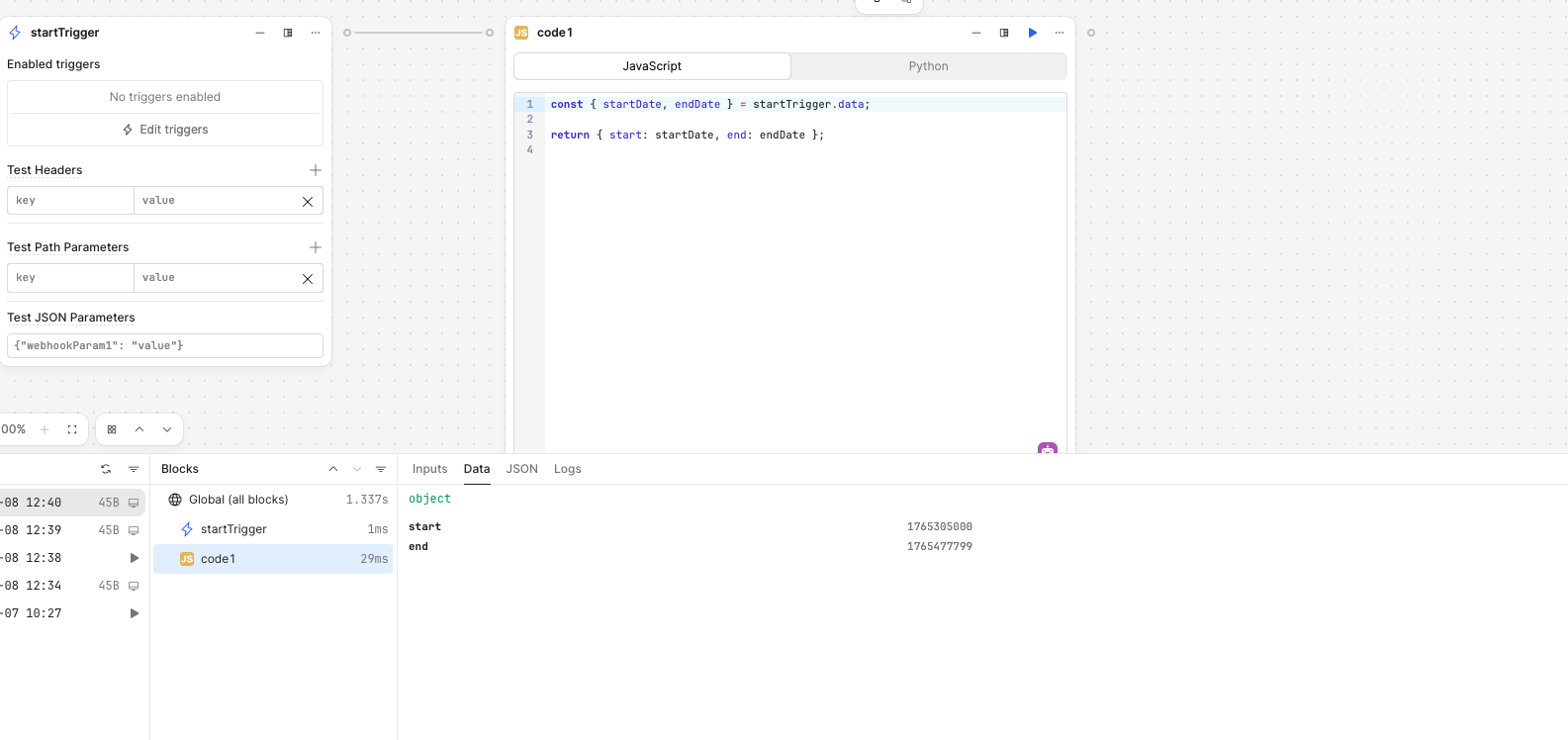1568x740 pixels.
Task: Open the startTrigger block options menu
Action: tap(316, 33)
